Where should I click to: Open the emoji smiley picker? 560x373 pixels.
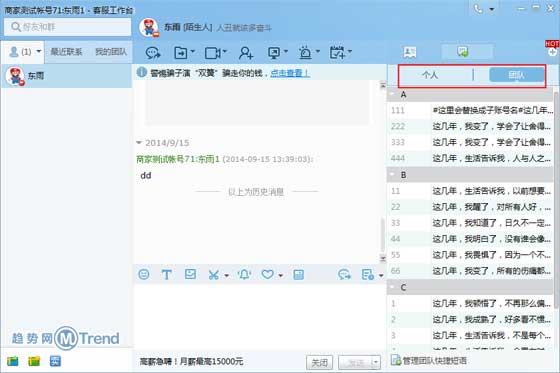pyautogui.click(x=144, y=274)
